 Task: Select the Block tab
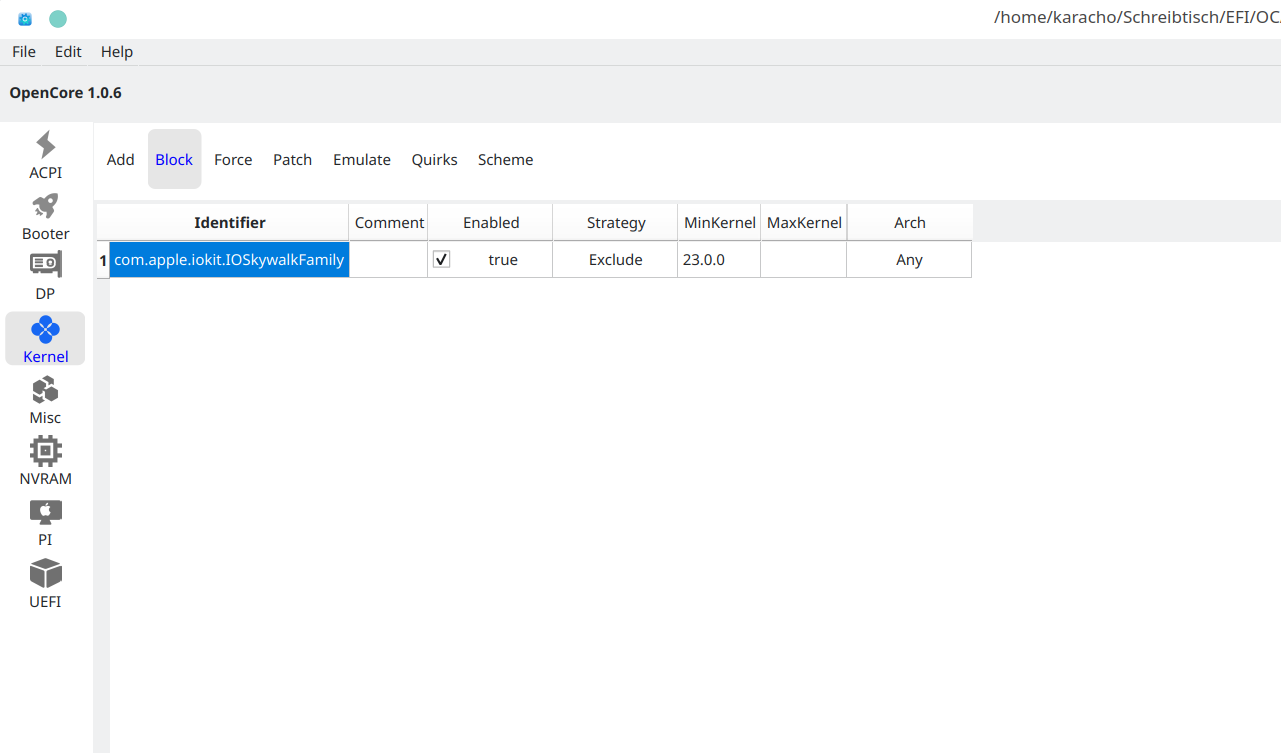pyautogui.click(x=174, y=160)
